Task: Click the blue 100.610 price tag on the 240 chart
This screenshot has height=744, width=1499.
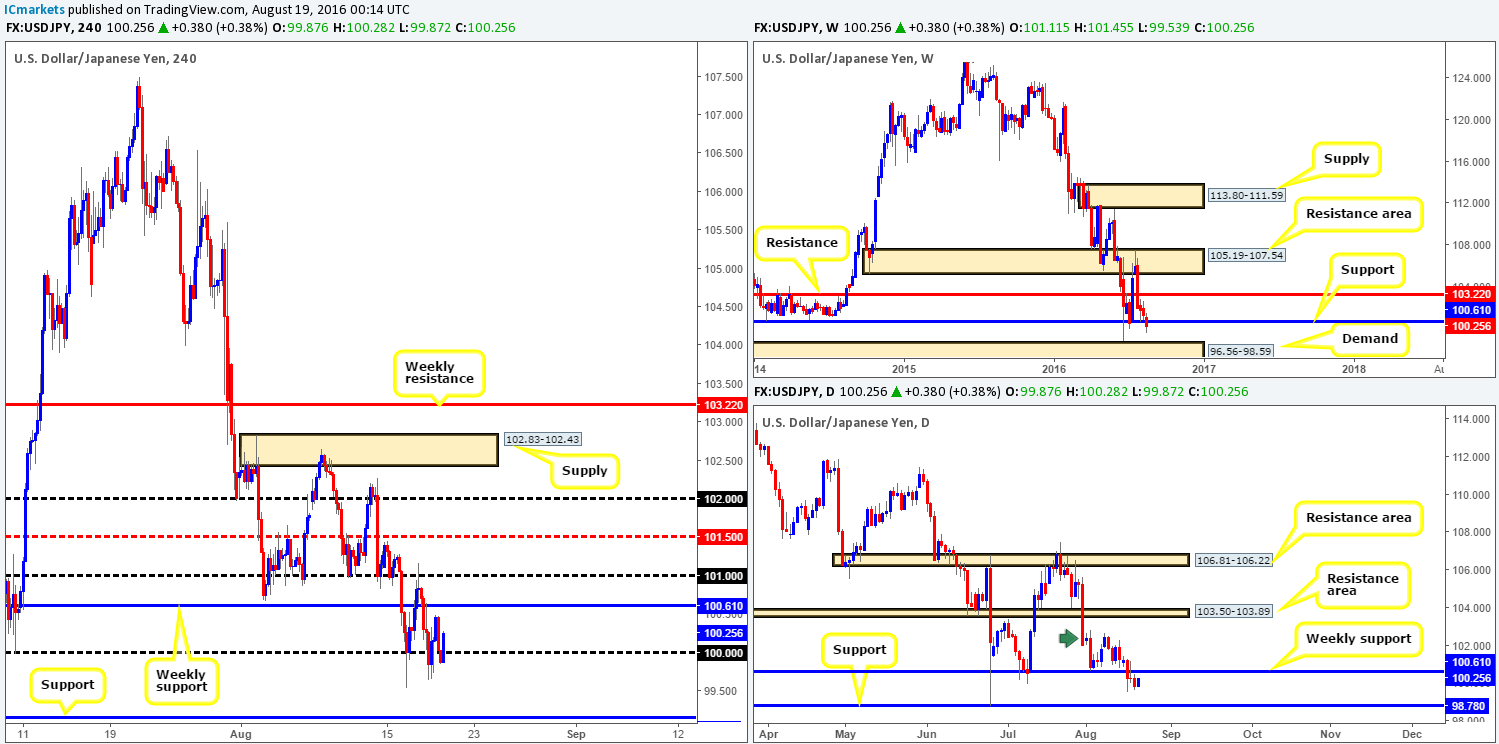Action: (x=720, y=606)
